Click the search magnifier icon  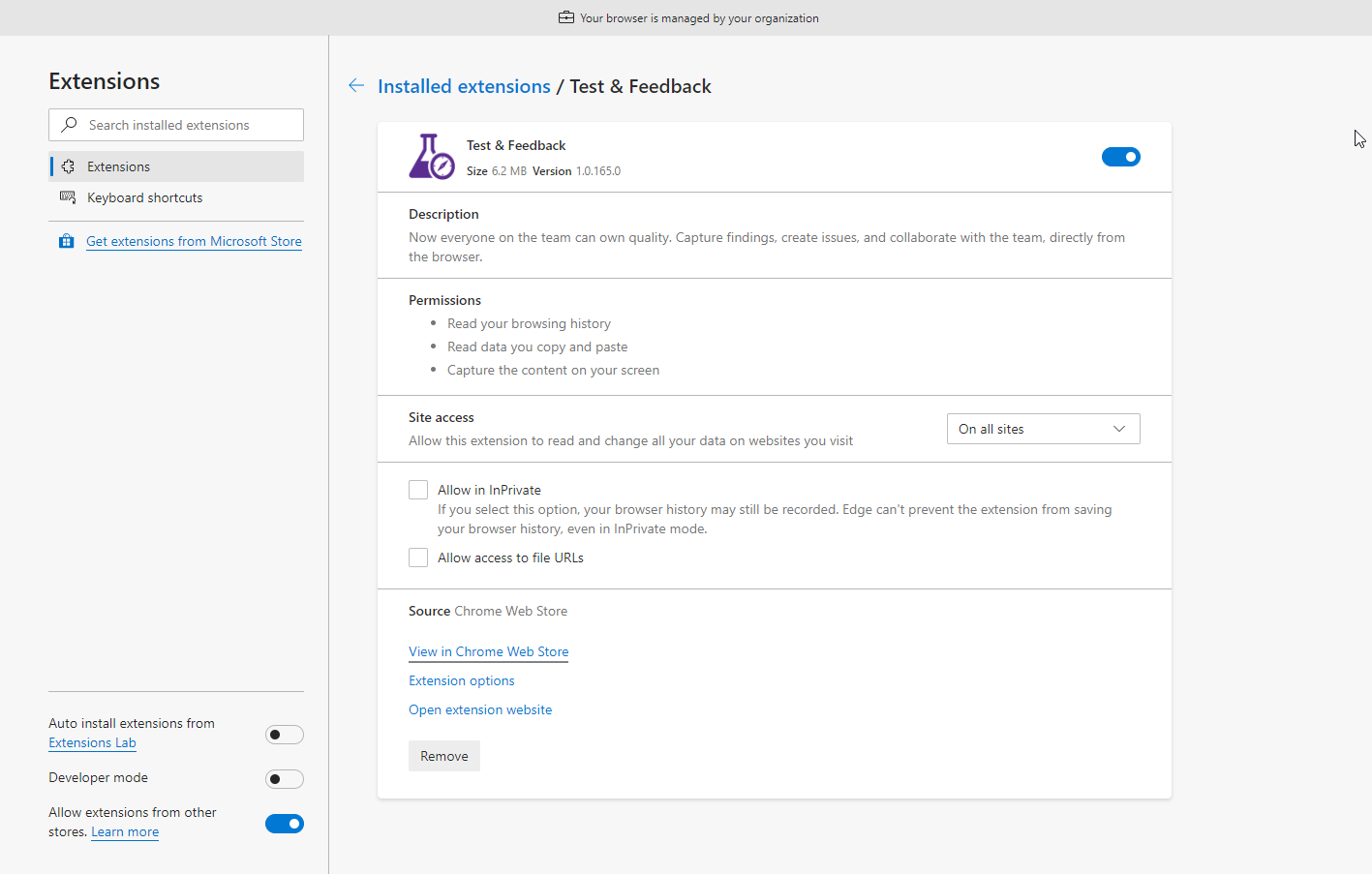coord(69,125)
